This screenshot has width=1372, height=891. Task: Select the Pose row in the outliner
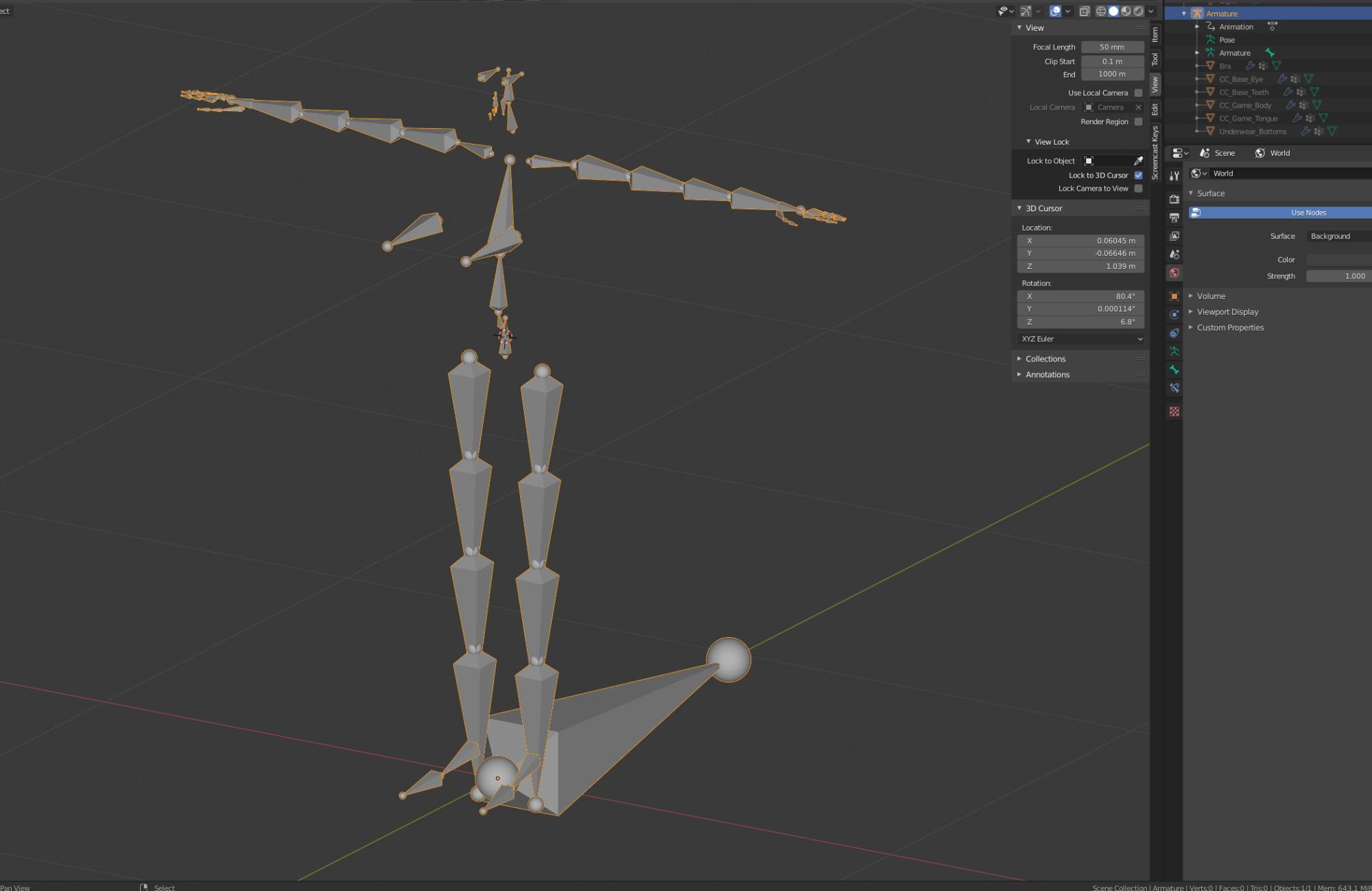[1227, 40]
